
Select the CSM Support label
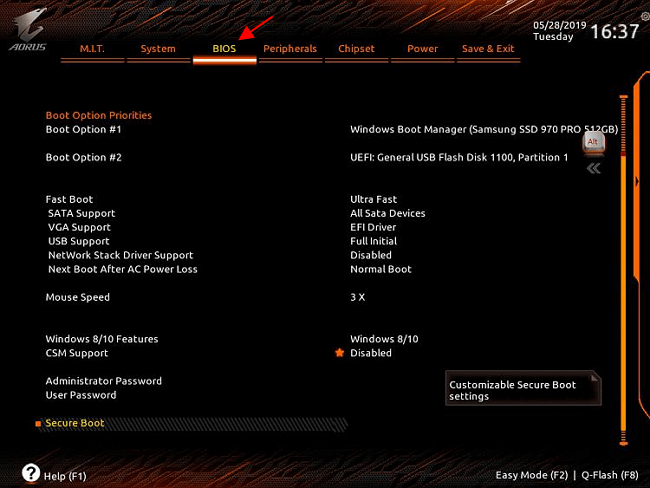(x=77, y=353)
